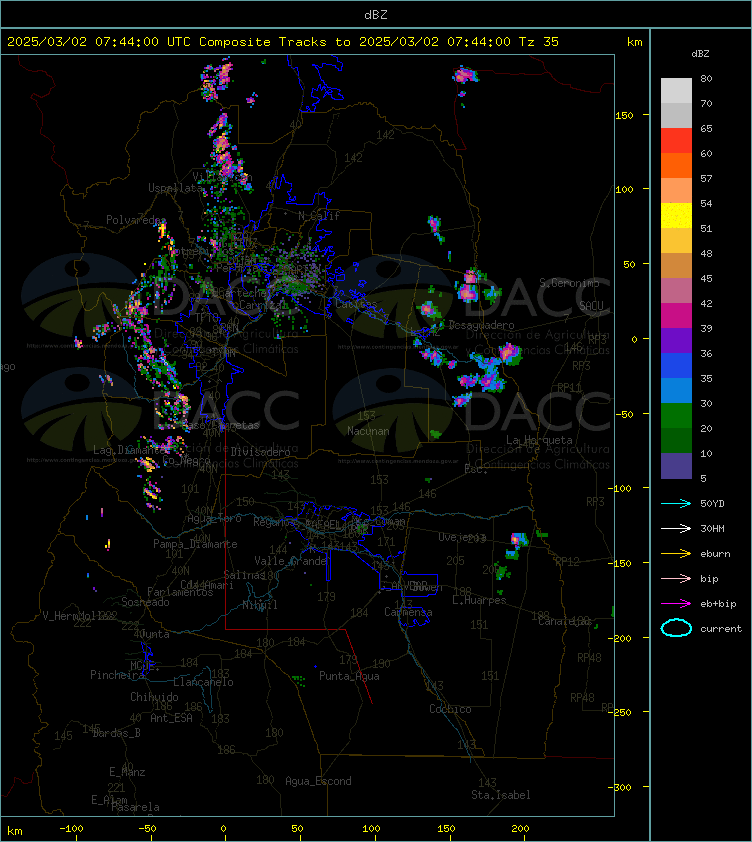This screenshot has width=752, height=842.
Task: Select the yellow 54 dBZ legend swatch
Action: pyautogui.click(x=676, y=215)
